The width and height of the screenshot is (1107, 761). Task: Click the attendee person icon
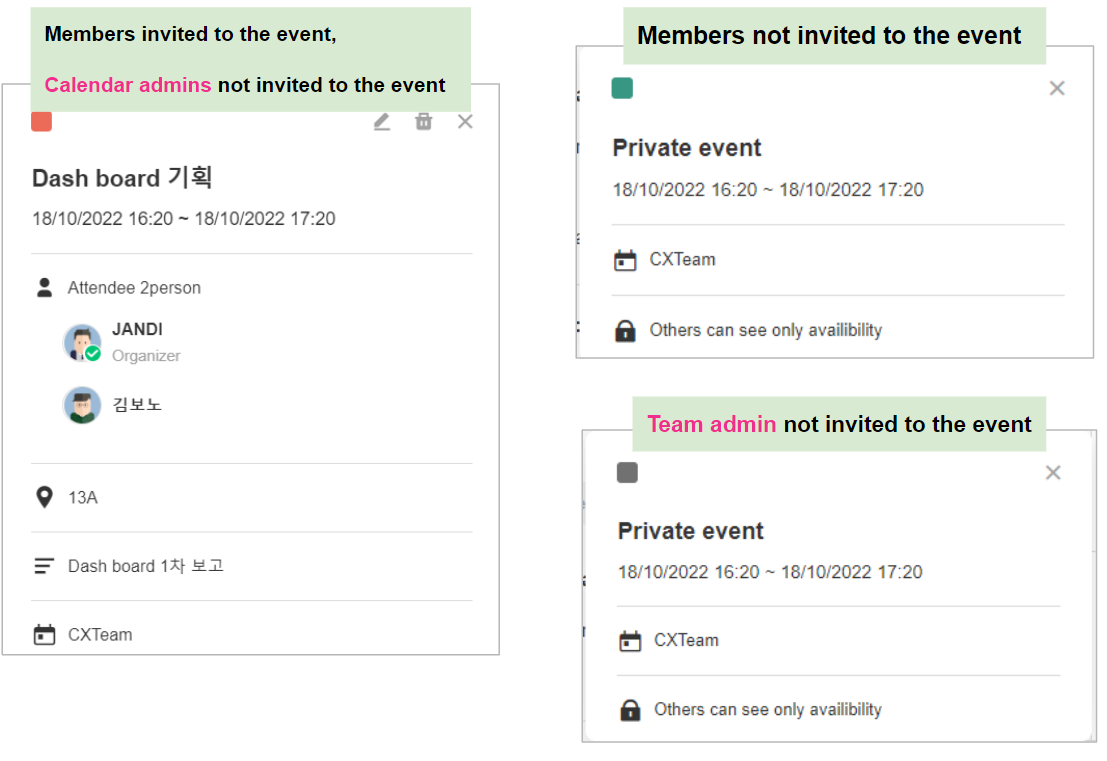point(44,288)
